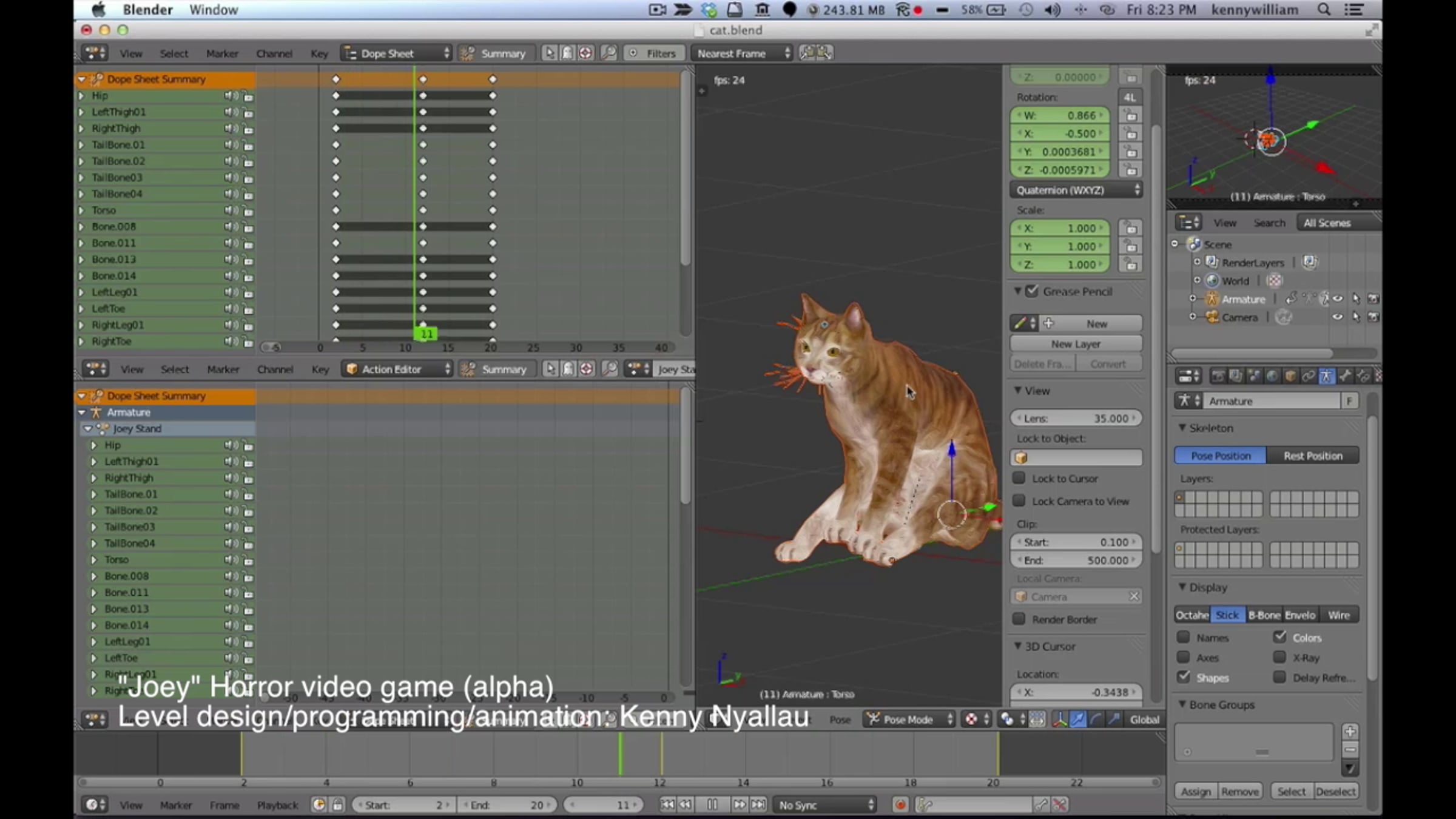
Task: Open the Quaternion (WXYZ) rotation mode dropdown
Action: tap(1076, 190)
